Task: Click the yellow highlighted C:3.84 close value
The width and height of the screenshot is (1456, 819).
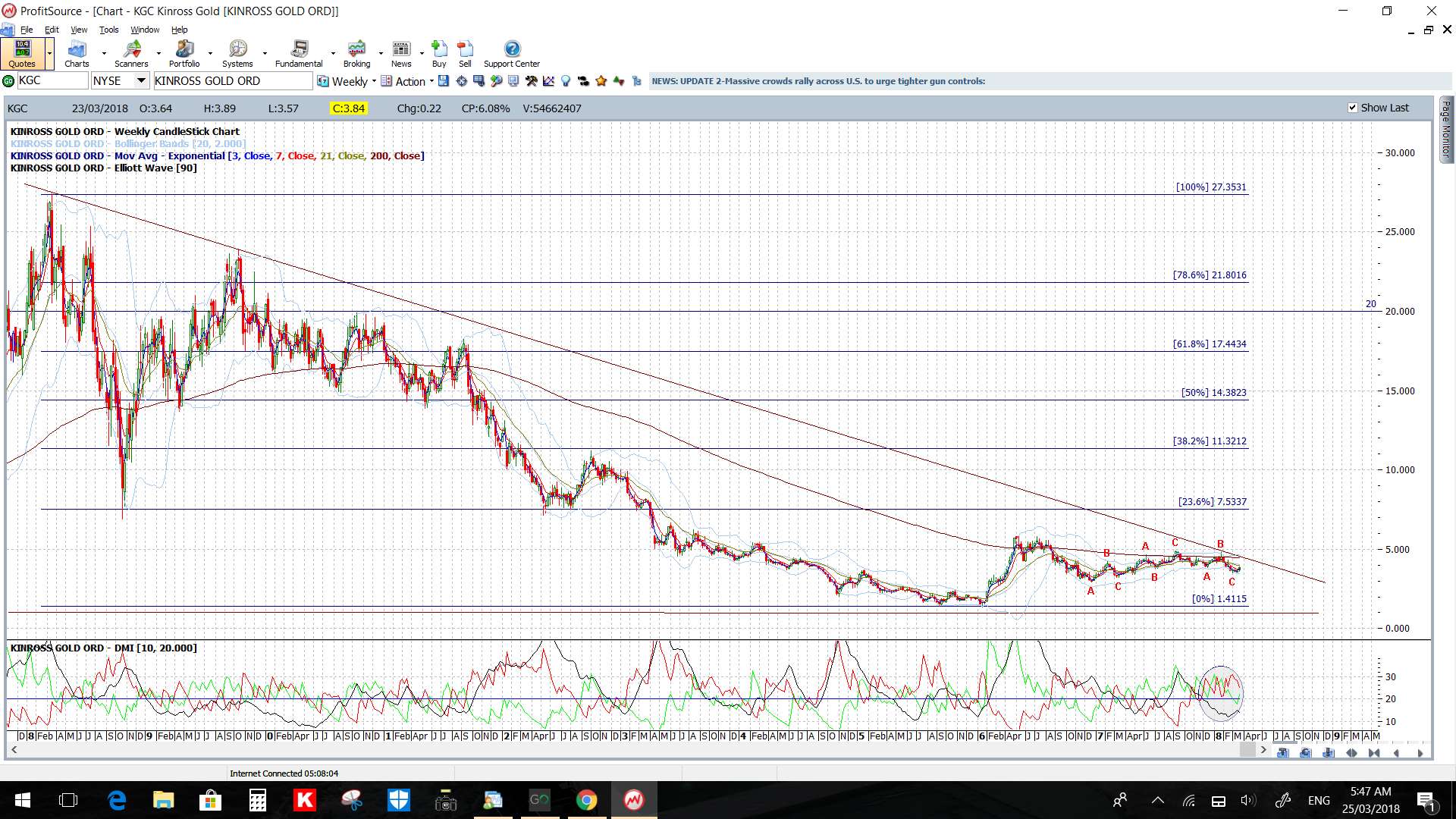Action: 349,108
